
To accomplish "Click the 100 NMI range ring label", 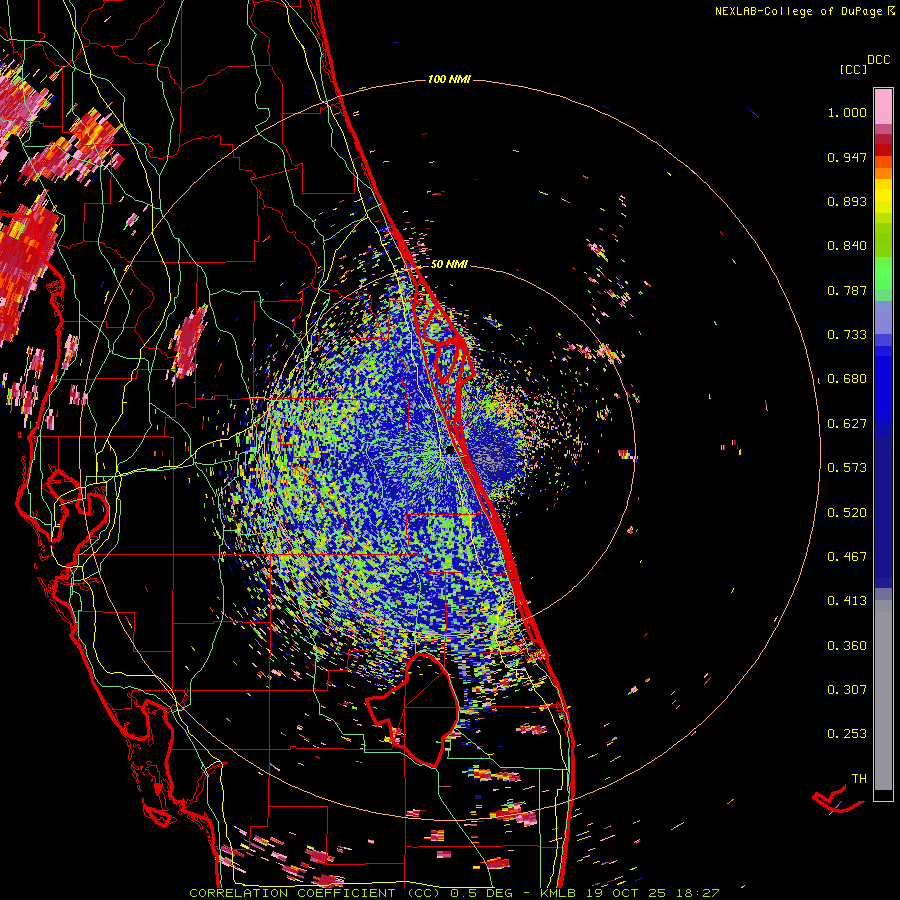I will pos(449,79).
